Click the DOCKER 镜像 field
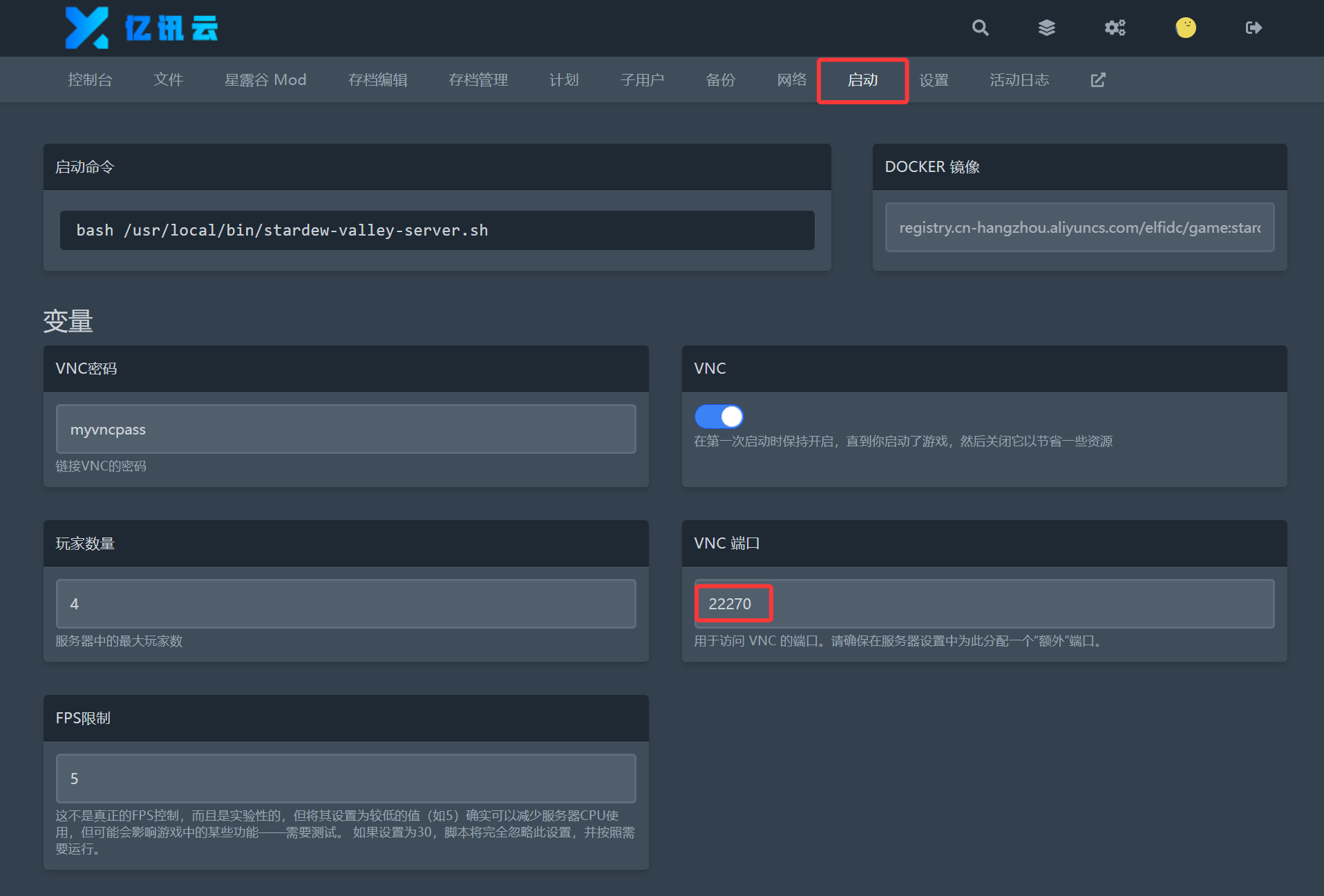 (x=1079, y=227)
